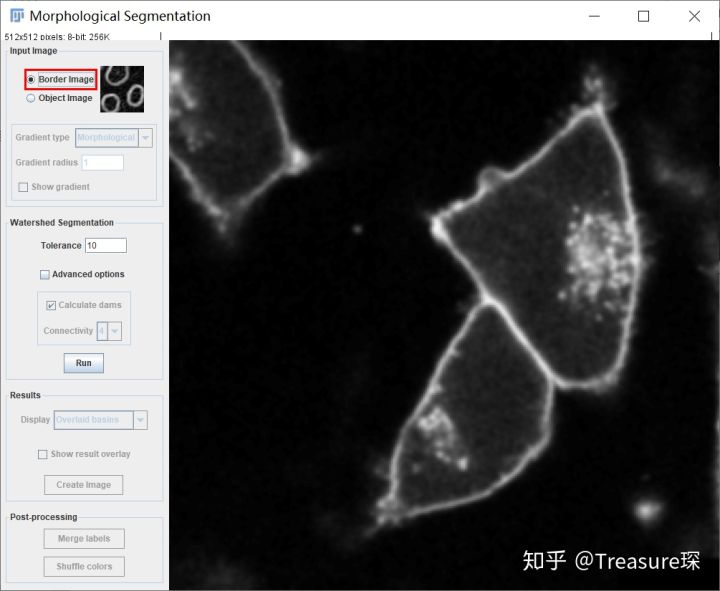Select the Border Image radio button
Viewport: 720px width, 591px height.
[x=31, y=79]
